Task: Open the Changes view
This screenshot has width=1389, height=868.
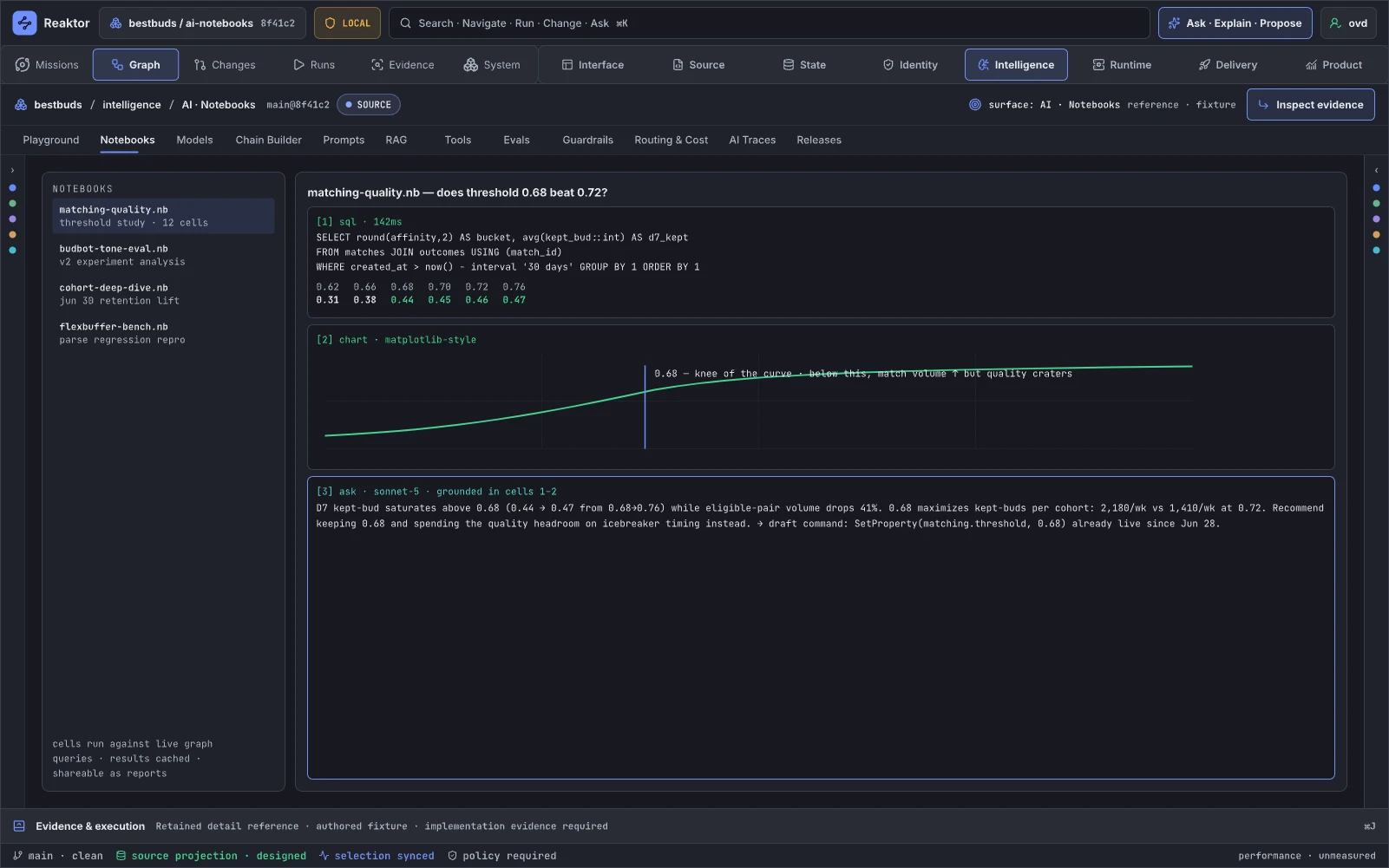Action: coord(225,65)
